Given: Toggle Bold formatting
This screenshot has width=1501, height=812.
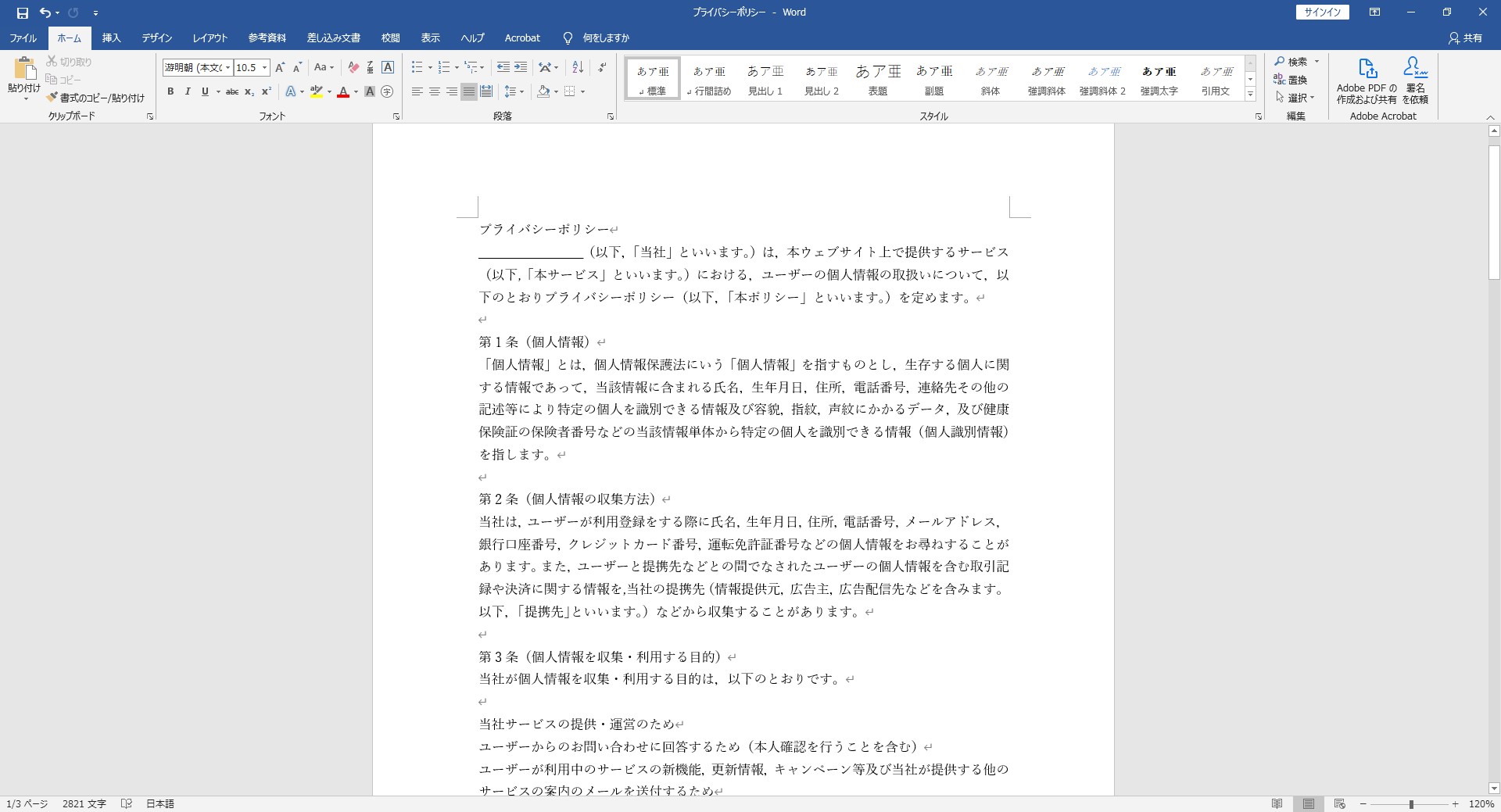Looking at the screenshot, I should coord(170,91).
